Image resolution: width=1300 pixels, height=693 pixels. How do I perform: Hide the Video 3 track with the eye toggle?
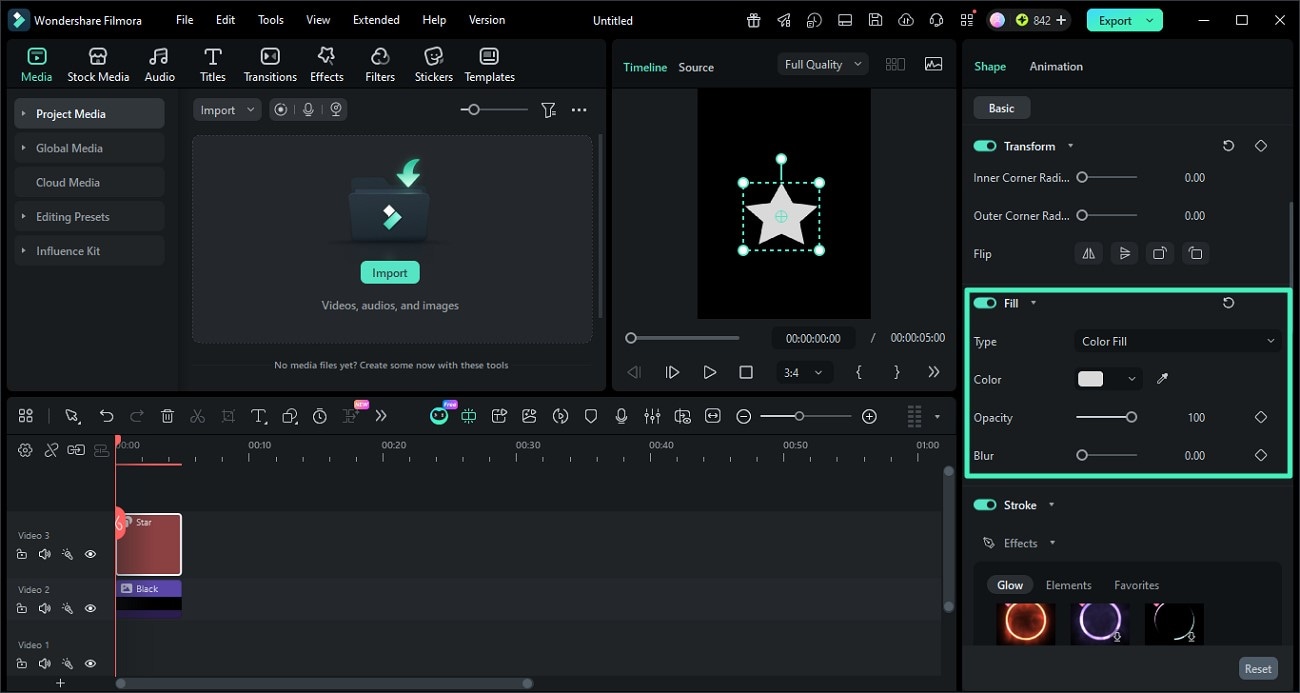point(90,554)
